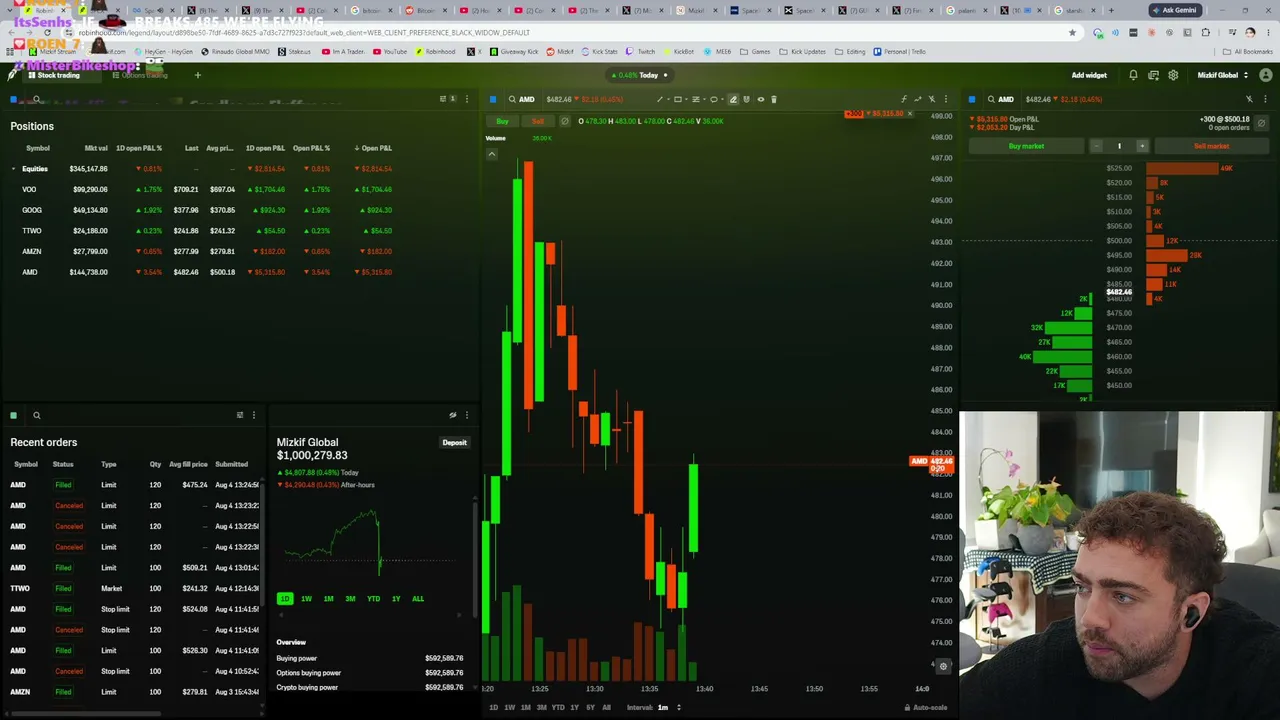Toggle the magnet snap mode
Image resolution: width=1280 pixels, height=720 pixels.
click(746, 99)
